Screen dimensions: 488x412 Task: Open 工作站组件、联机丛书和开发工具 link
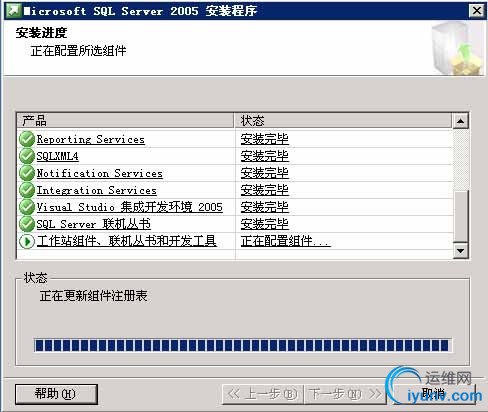pyautogui.click(x=127, y=241)
